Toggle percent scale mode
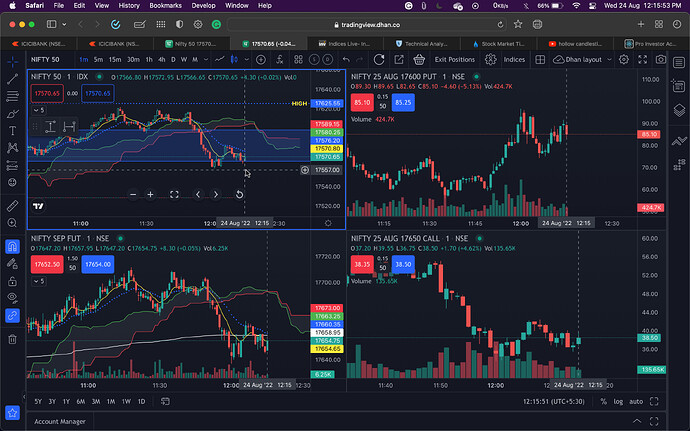 (x=604, y=402)
